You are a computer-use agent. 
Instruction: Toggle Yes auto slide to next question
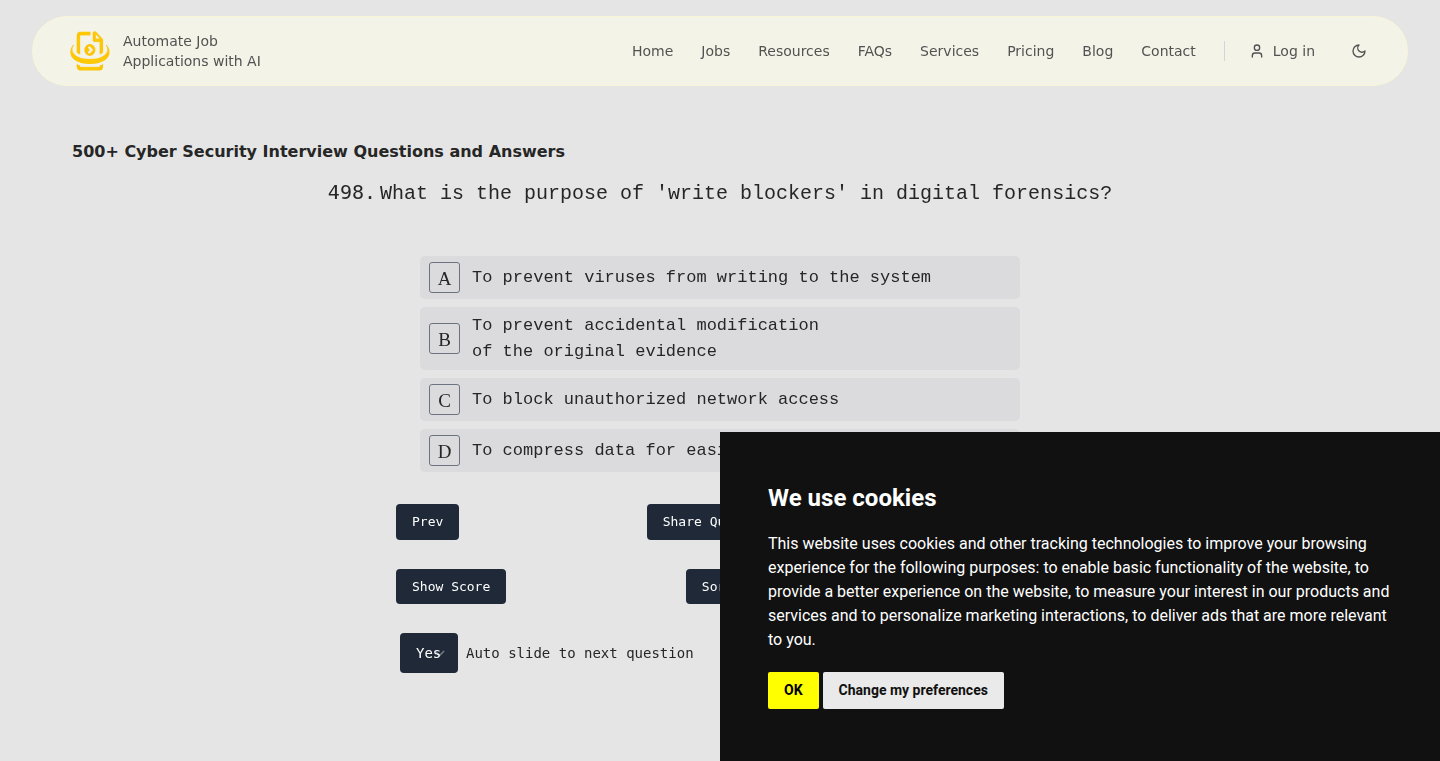(429, 653)
